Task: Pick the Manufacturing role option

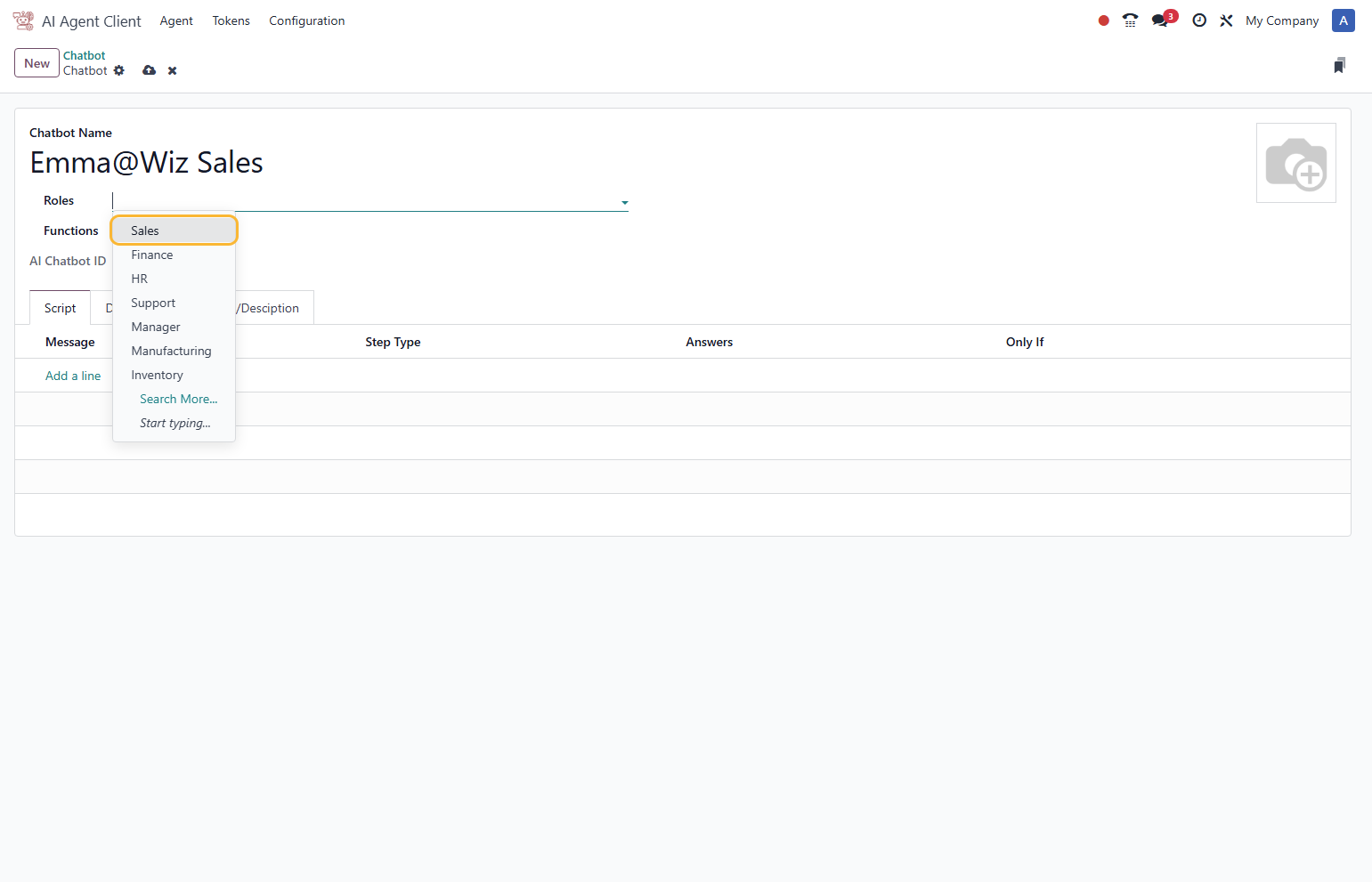Action: [171, 351]
